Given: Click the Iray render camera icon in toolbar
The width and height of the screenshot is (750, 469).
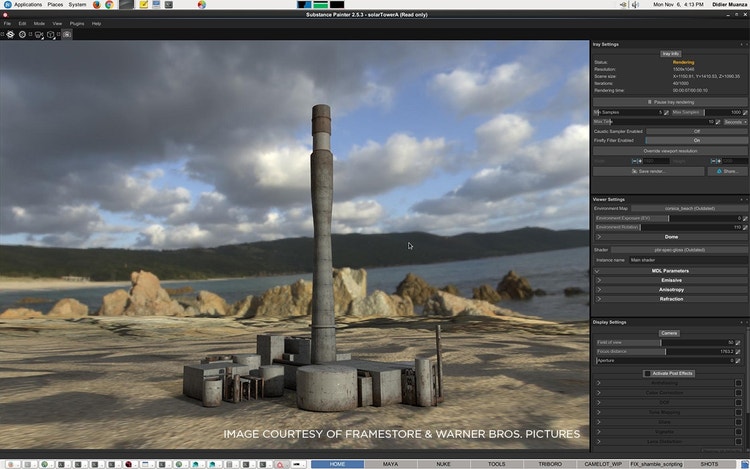Looking at the screenshot, I should click(x=67, y=34).
